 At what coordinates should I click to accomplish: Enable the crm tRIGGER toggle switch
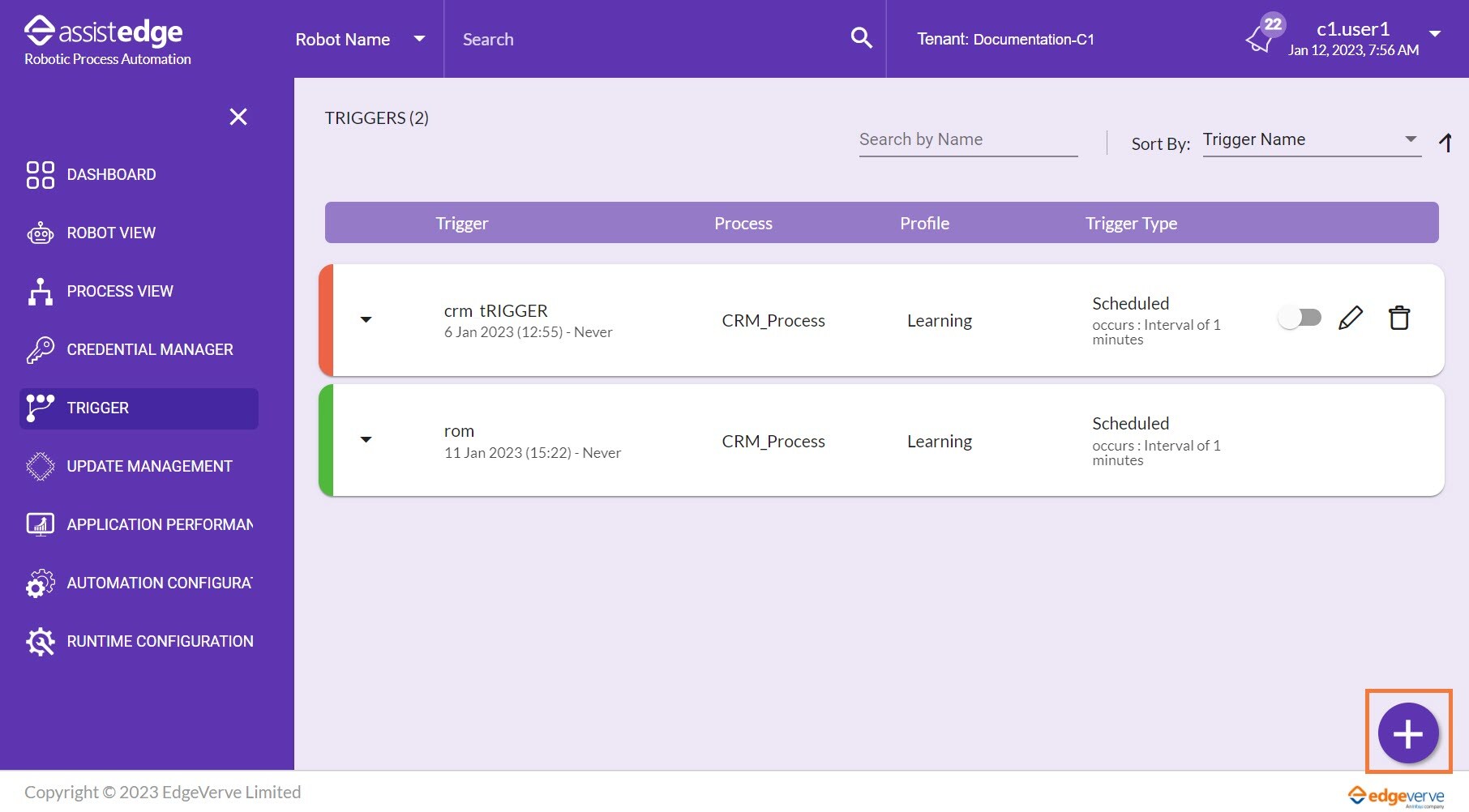tap(1300, 318)
